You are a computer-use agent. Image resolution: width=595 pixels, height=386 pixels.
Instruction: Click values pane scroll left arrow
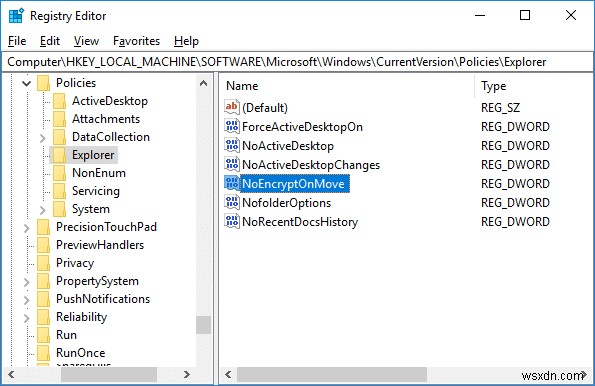tap(228, 375)
